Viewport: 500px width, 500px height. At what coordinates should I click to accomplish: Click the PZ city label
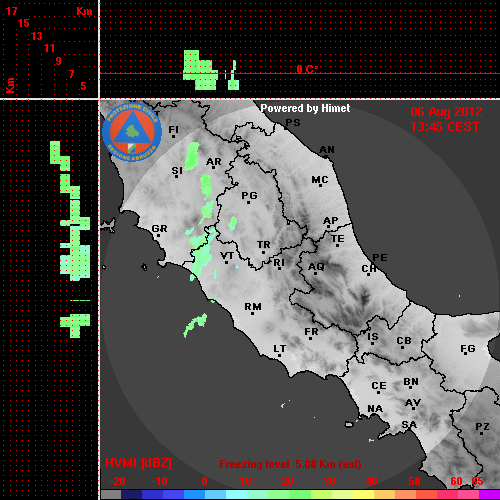coord(482,426)
